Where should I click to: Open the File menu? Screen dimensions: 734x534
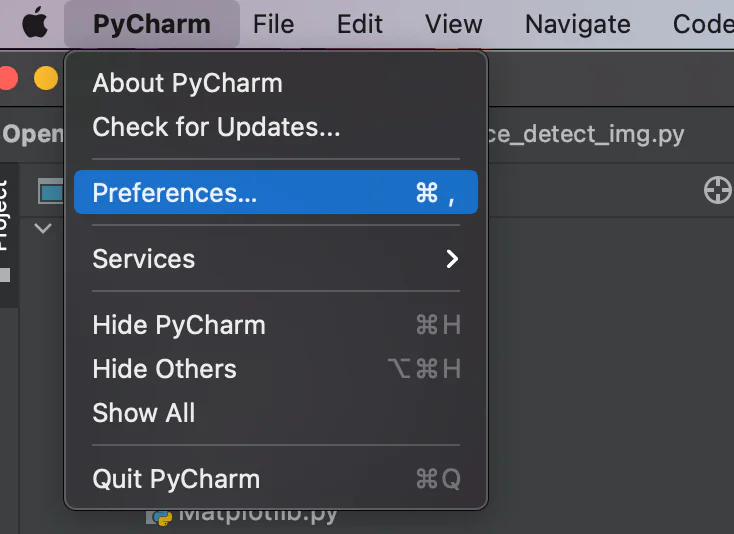coord(274,24)
